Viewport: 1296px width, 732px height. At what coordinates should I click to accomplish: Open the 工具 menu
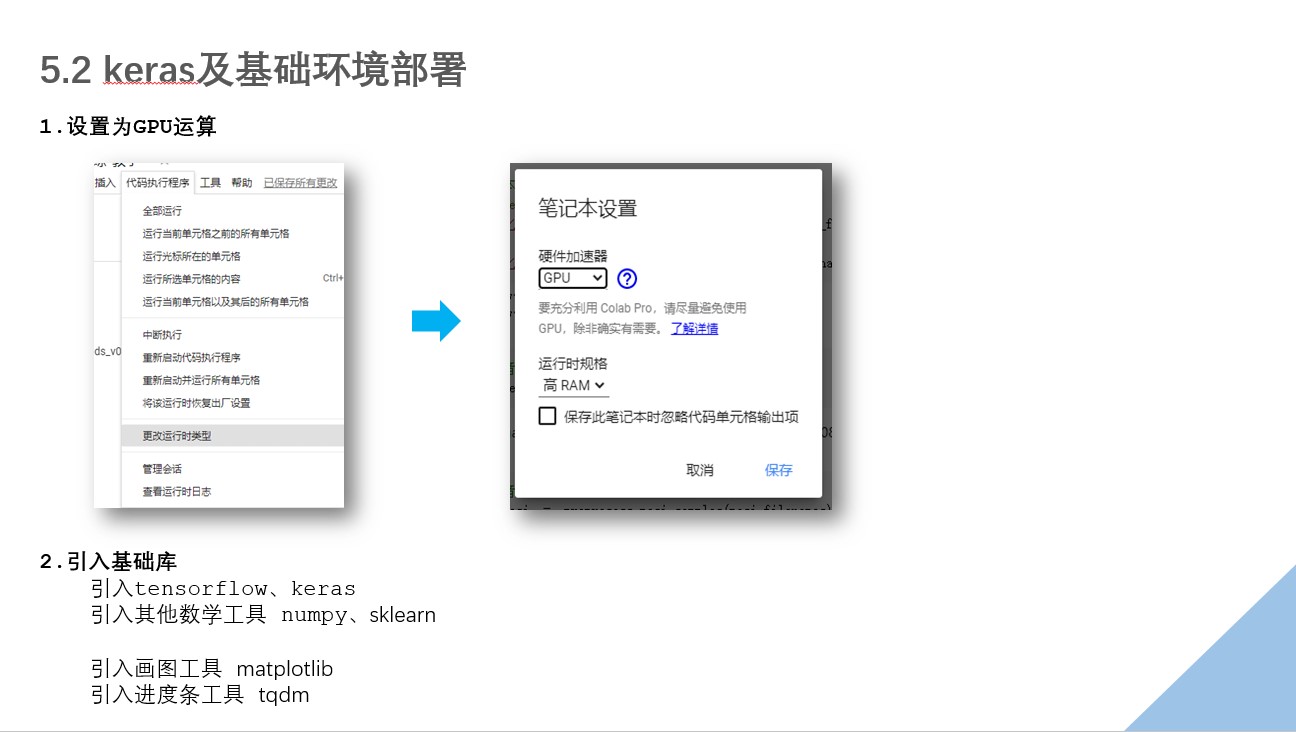point(210,183)
